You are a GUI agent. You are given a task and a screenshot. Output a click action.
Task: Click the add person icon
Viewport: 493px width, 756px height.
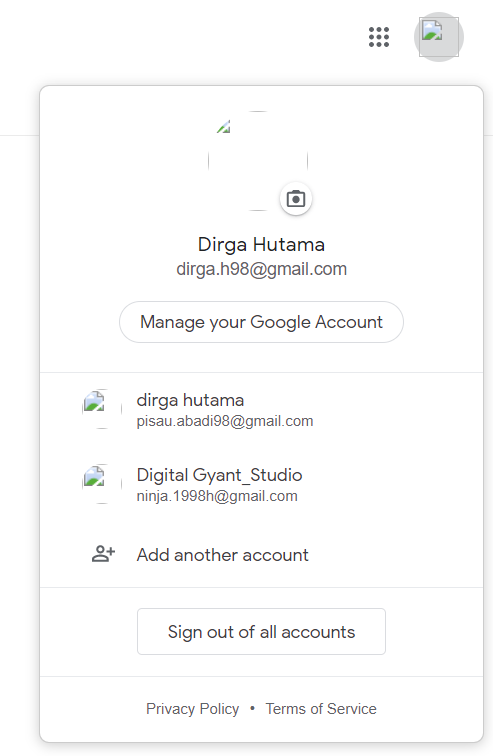click(x=103, y=554)
